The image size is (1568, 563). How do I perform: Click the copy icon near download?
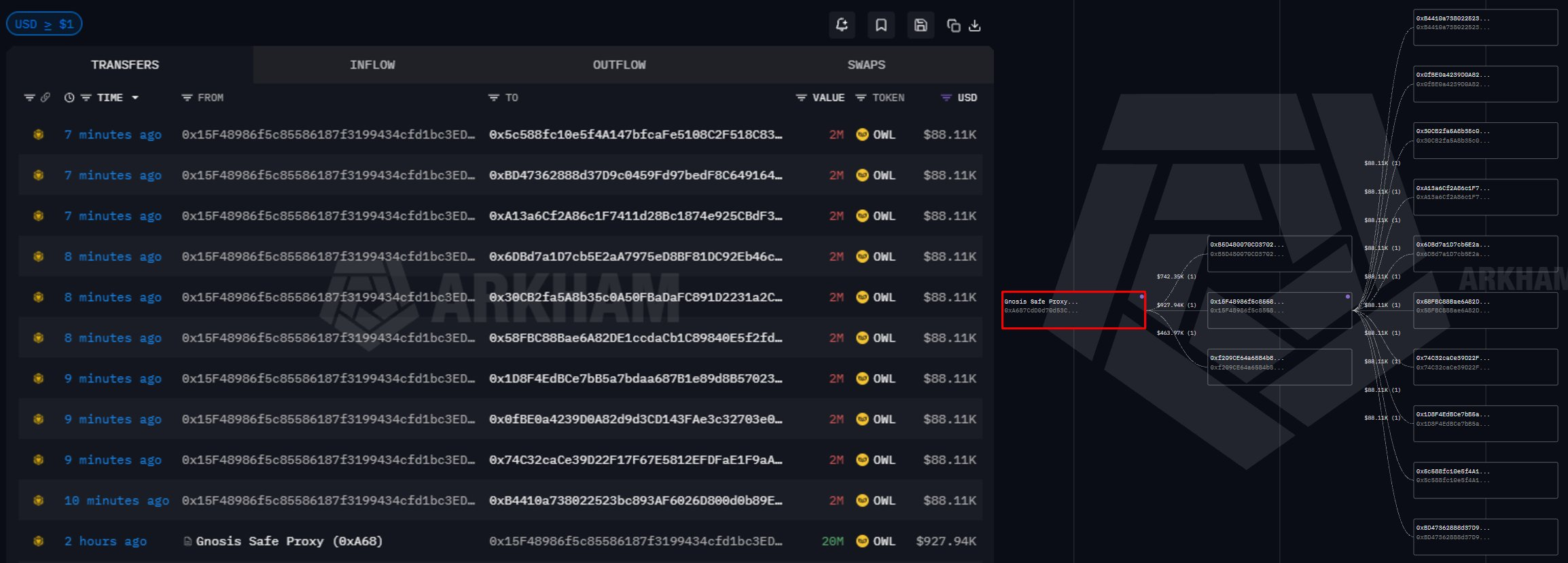click(x=953, y=26)
